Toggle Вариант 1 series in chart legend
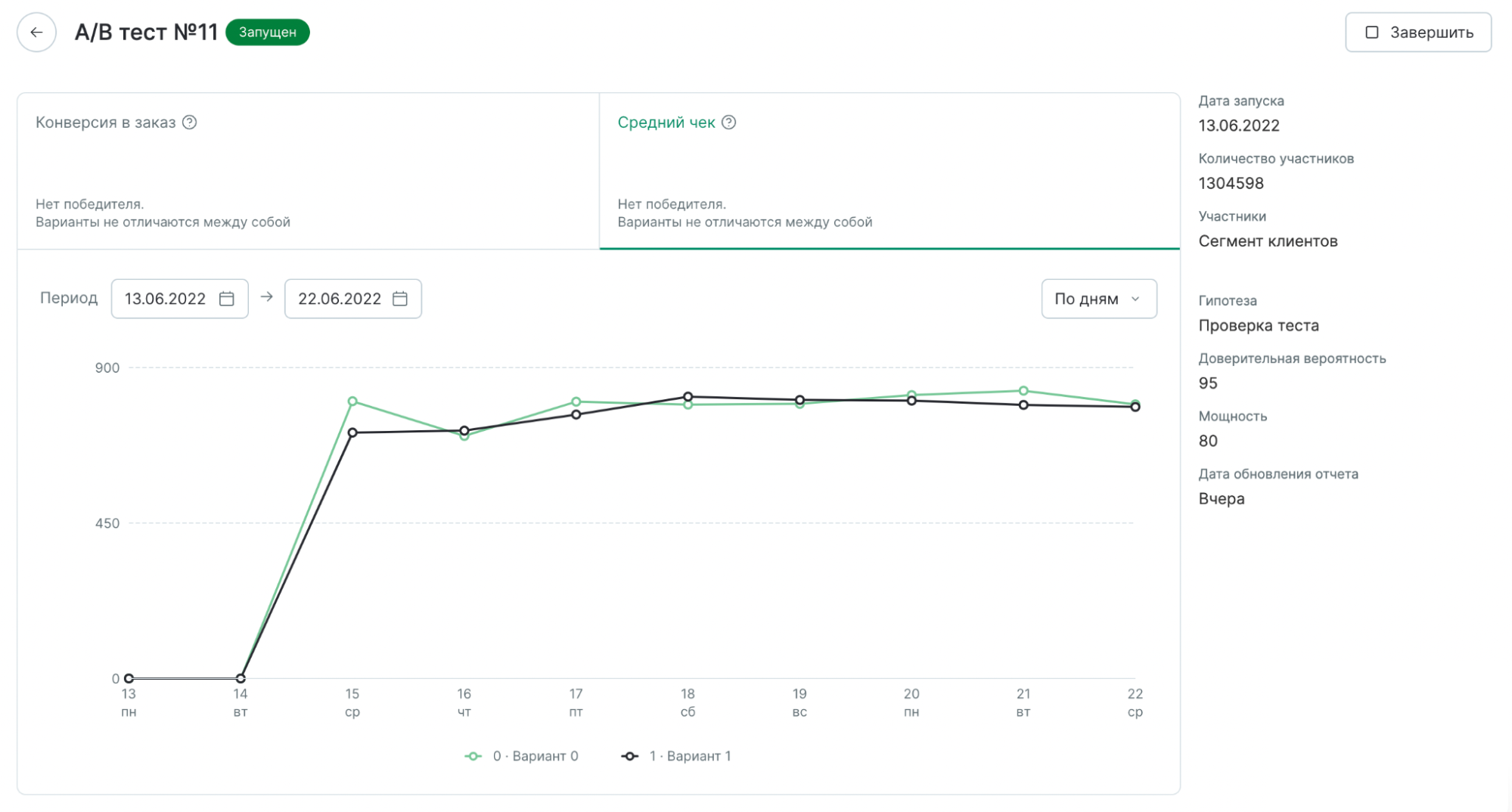This screenshot has width=1512, height=812. click(x=676, y=756)
